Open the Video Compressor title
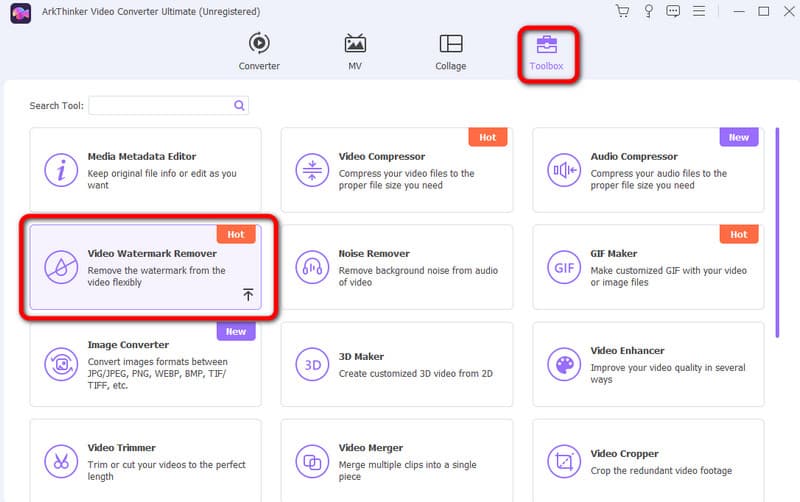Viewport: 800px width, 502px height. click(382, 157)
